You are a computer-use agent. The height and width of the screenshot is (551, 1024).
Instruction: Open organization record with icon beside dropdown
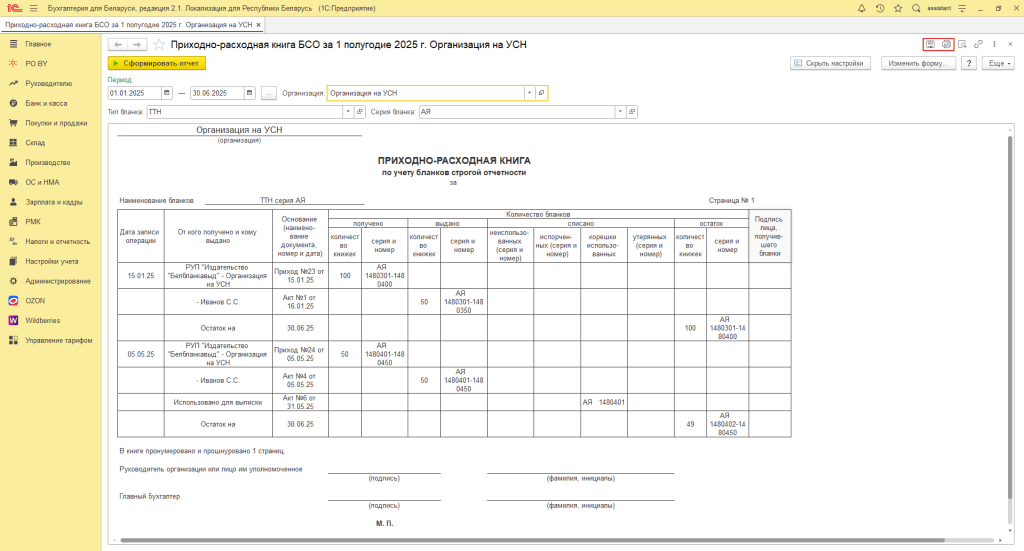point(541,93)
